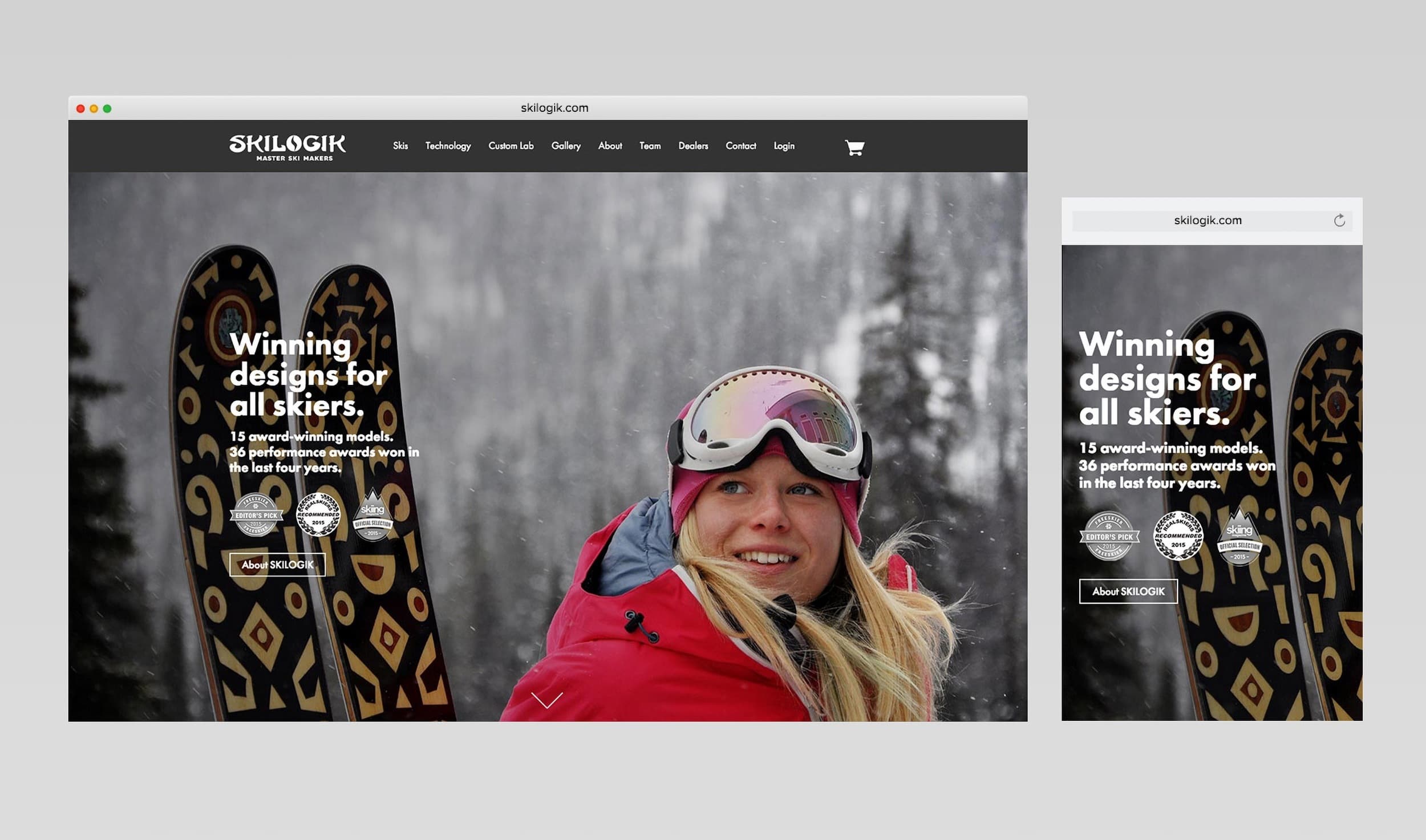Click the Login link
The width and height of the screenshot is (1426, 840).
tap(784, 146)
